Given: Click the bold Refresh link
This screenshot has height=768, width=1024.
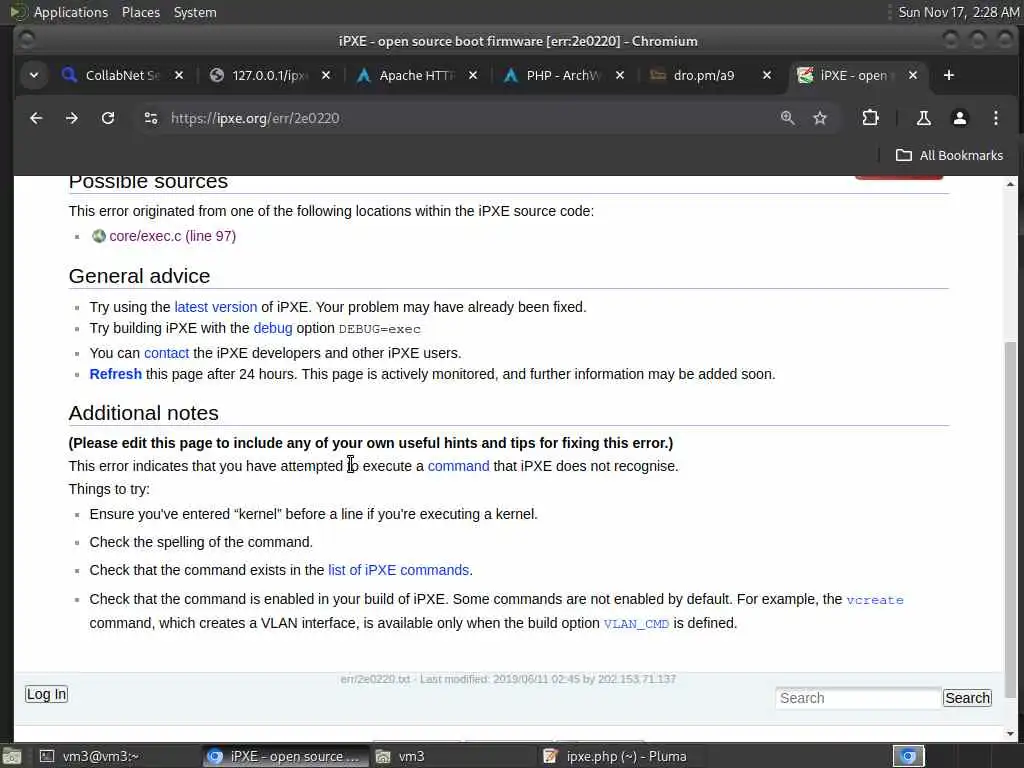Looking at the screenshot, I should pos(116,374).
